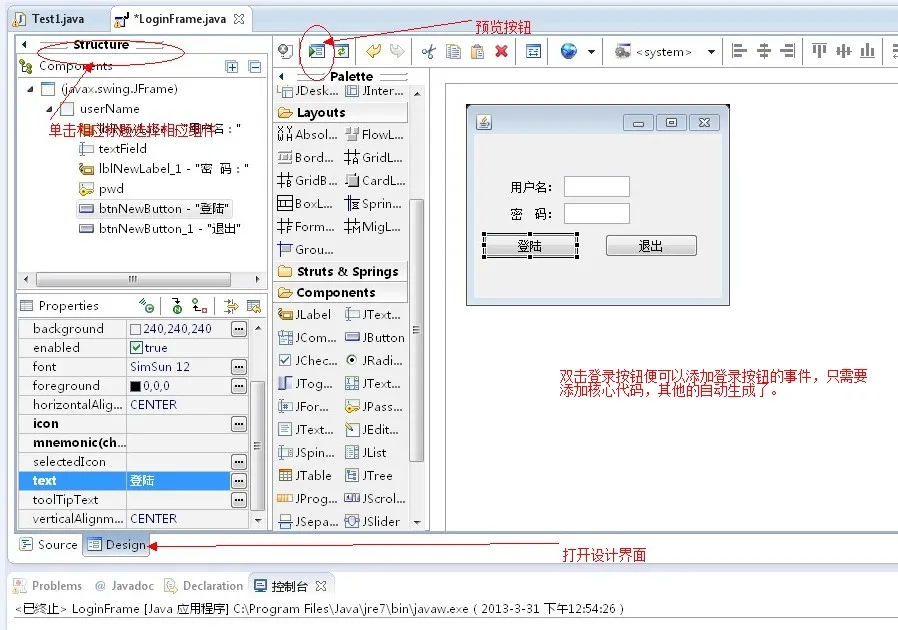
Task: Select JSlider in the palette
Action: pyautogui.click(x=372, y=521)
